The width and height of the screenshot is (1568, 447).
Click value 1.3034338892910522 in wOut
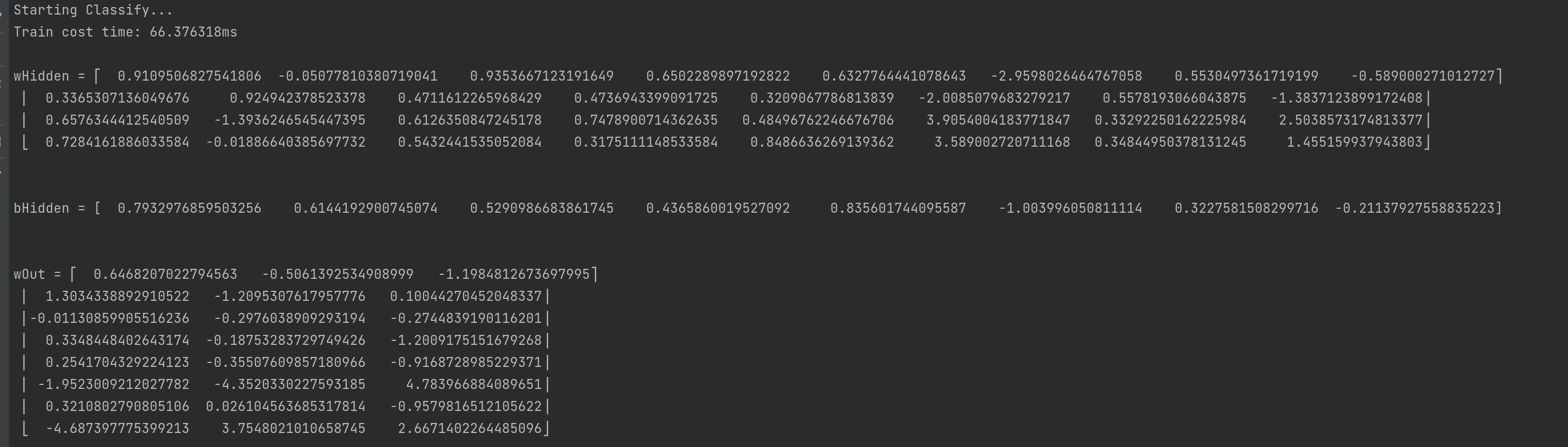(118, 296)
